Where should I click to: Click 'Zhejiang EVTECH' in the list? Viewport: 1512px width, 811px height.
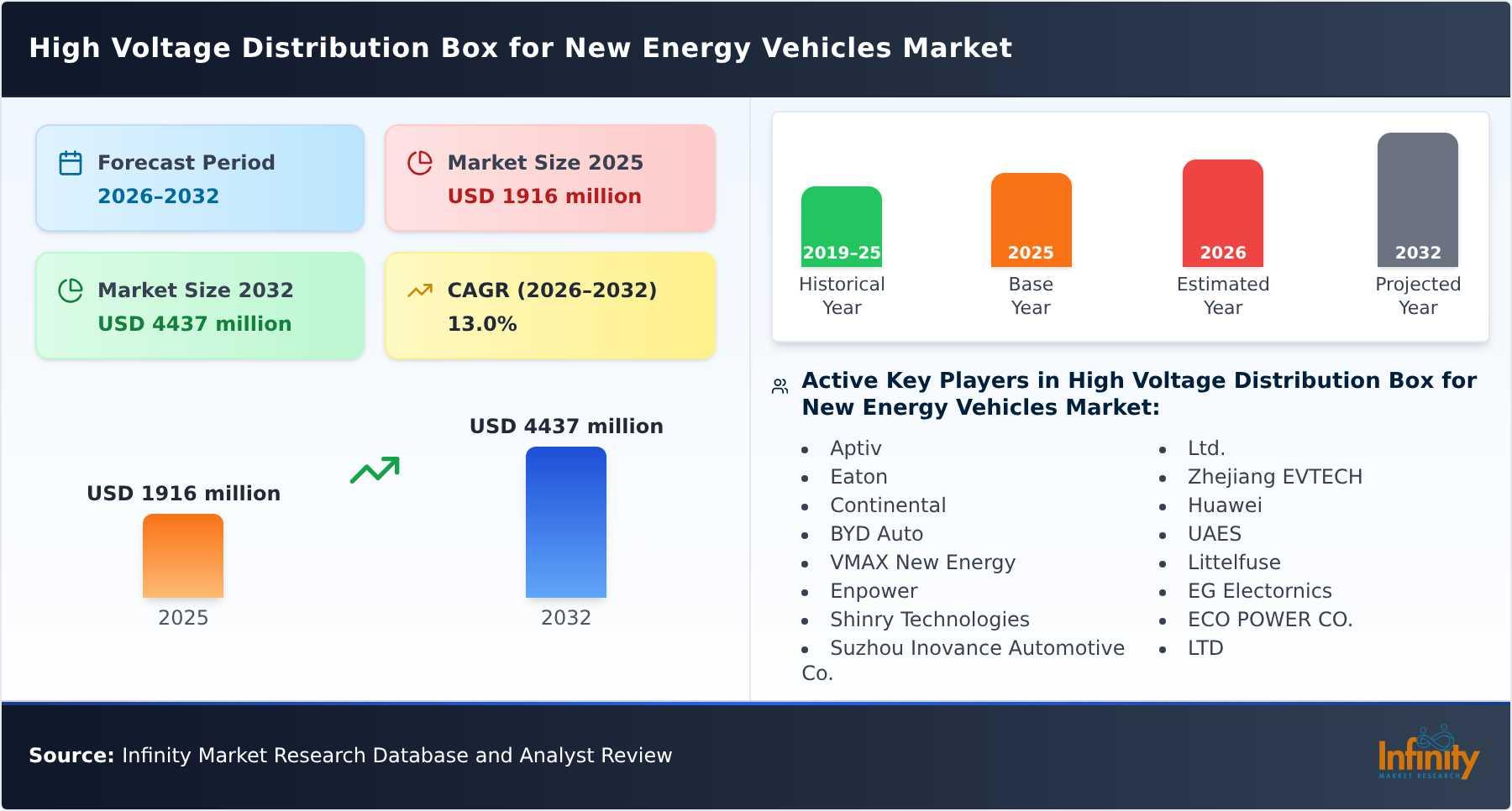1275,477
